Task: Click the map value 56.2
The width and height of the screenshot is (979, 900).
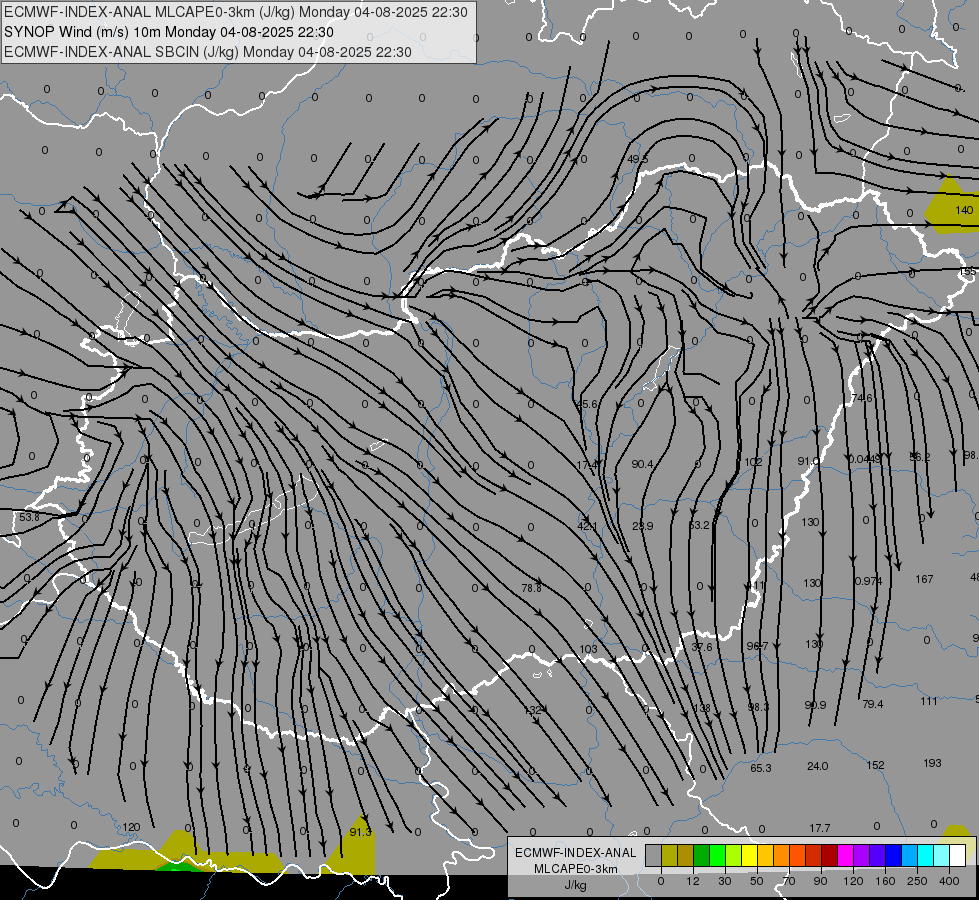Action: click(919, 457)
